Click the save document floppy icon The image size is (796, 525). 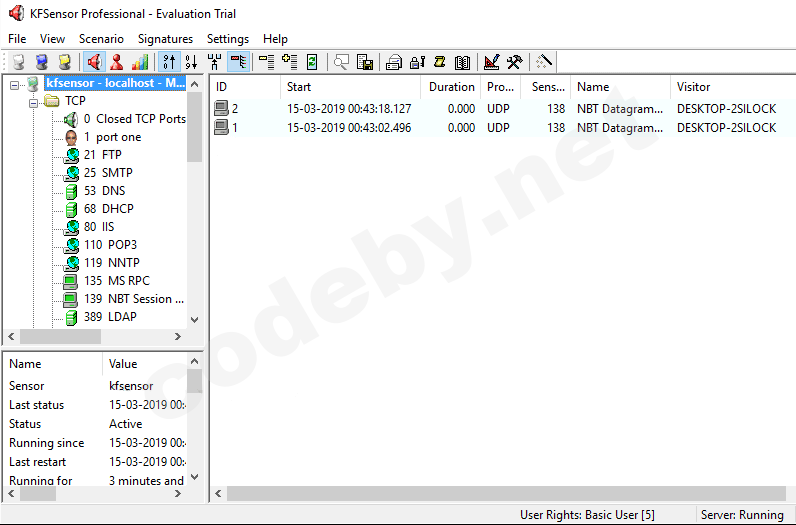pos(365,62)
